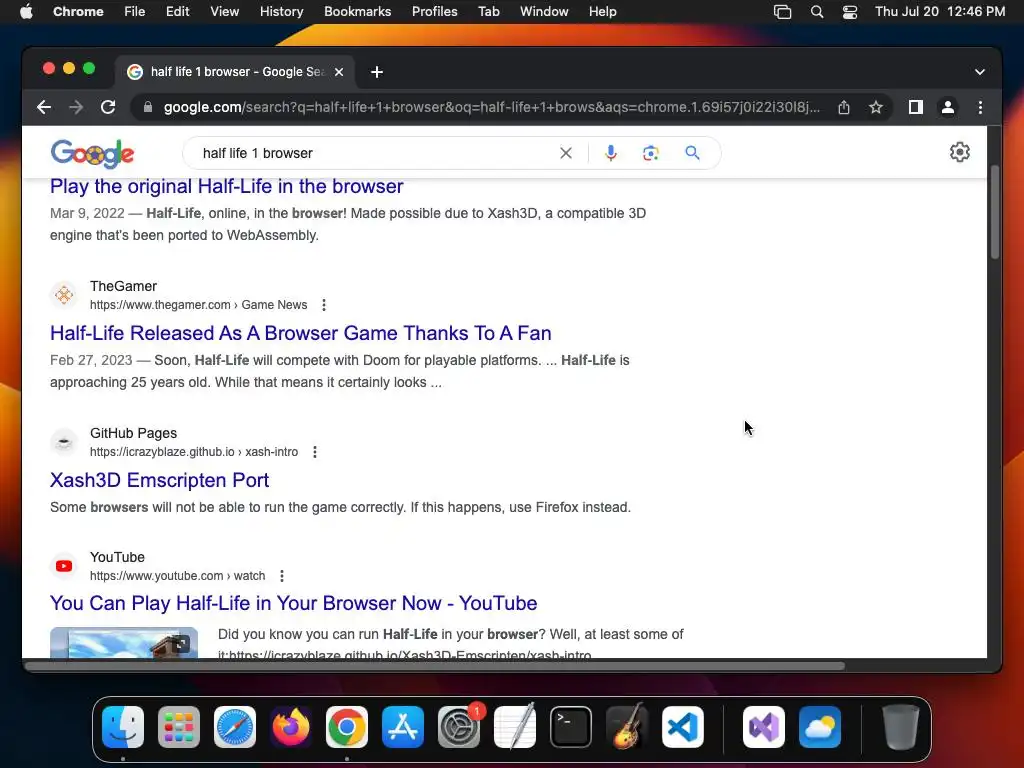Launch Firefox from the Dock
This screenshot has width=1024, height=768.
[291, 727]
